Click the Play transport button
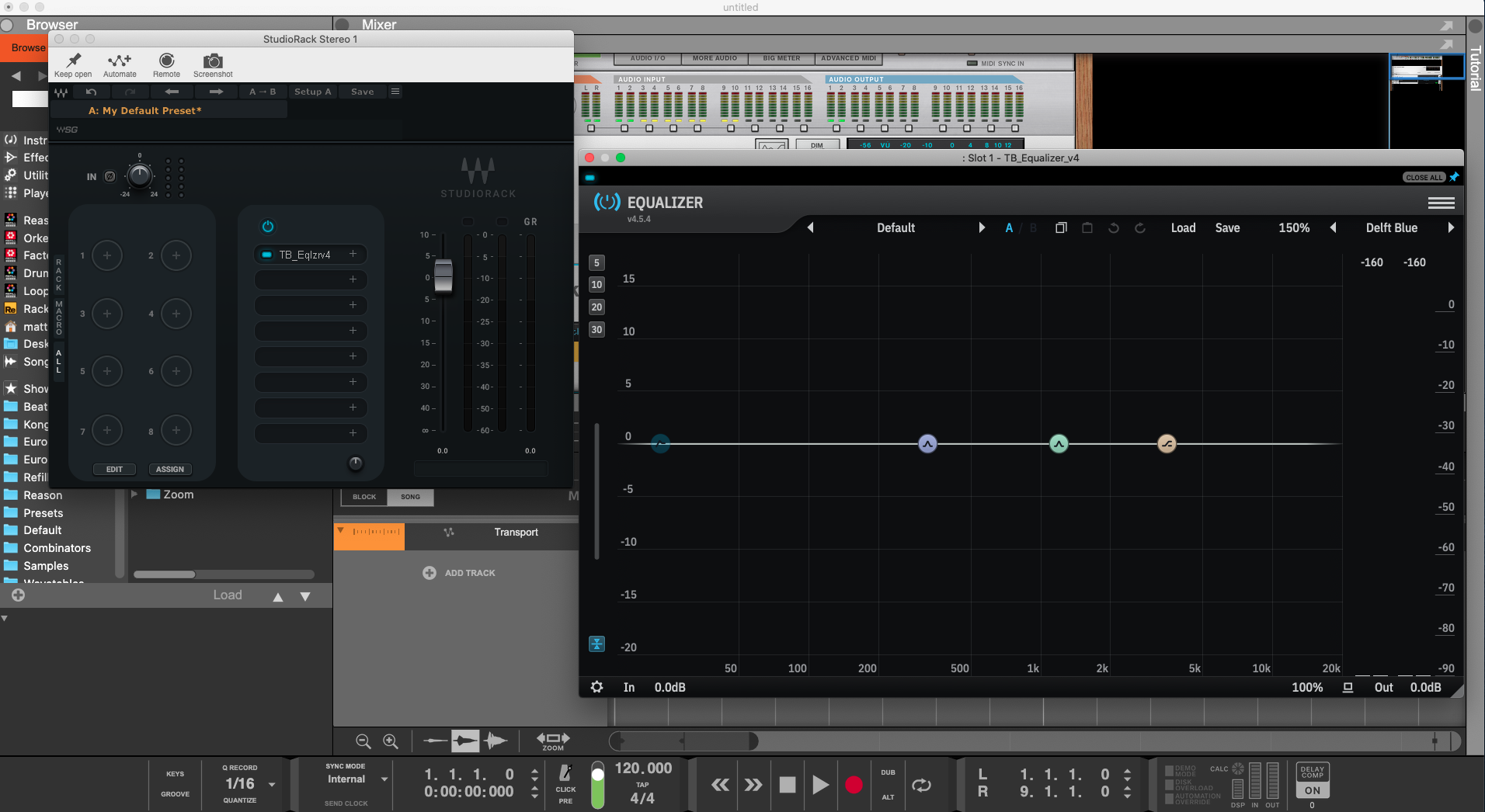The width and height of the screenshot is (1485, 812). pos(820,785)
